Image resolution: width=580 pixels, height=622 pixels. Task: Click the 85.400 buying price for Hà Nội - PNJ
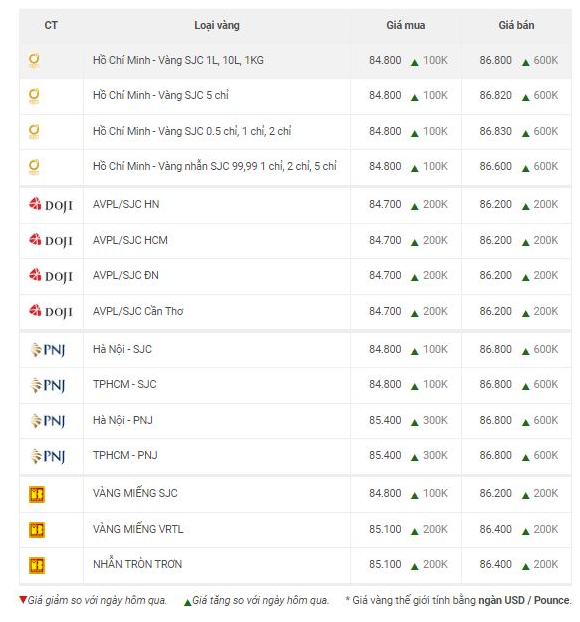click(385, 420)
